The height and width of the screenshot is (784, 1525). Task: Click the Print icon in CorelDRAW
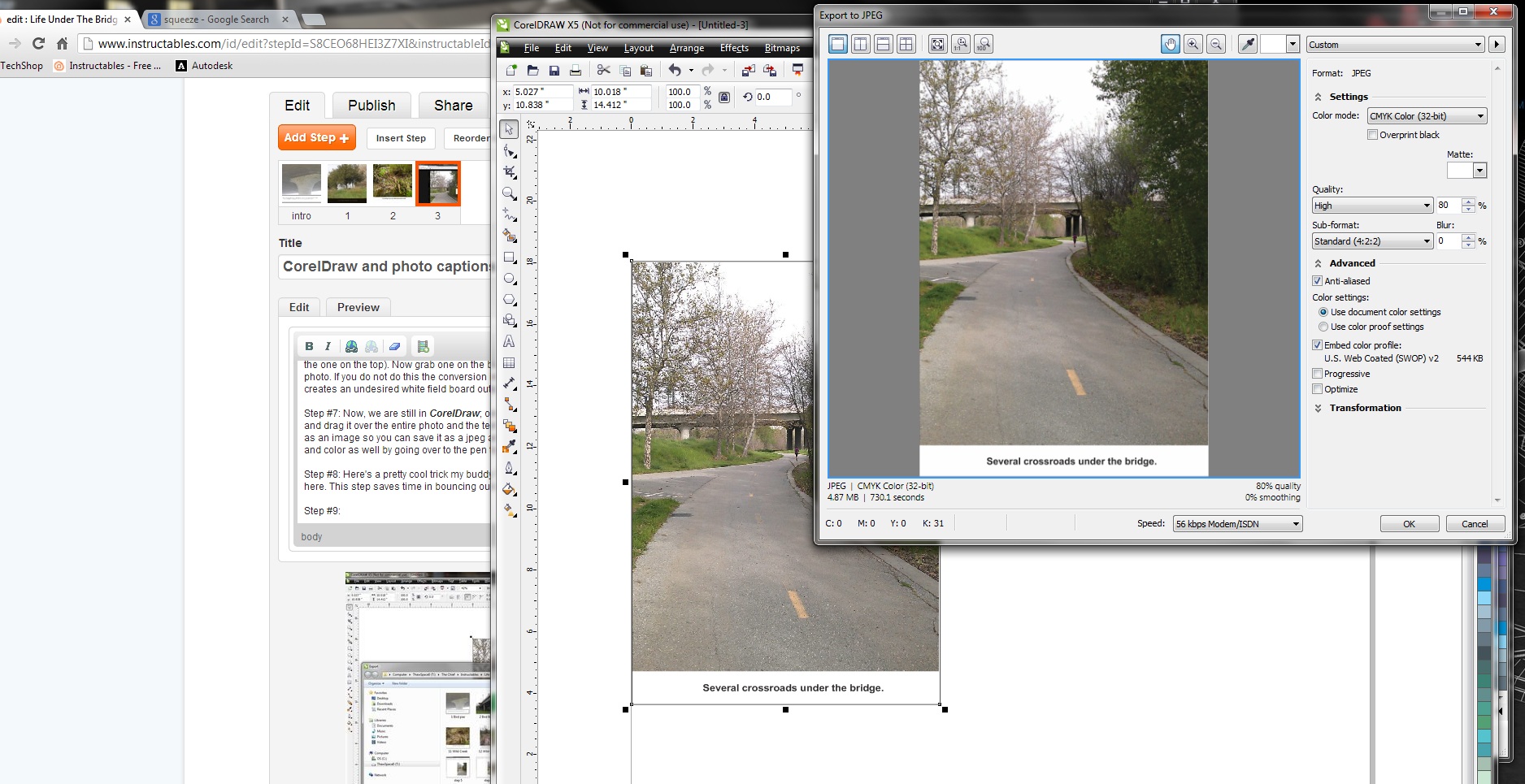[576, 71]
